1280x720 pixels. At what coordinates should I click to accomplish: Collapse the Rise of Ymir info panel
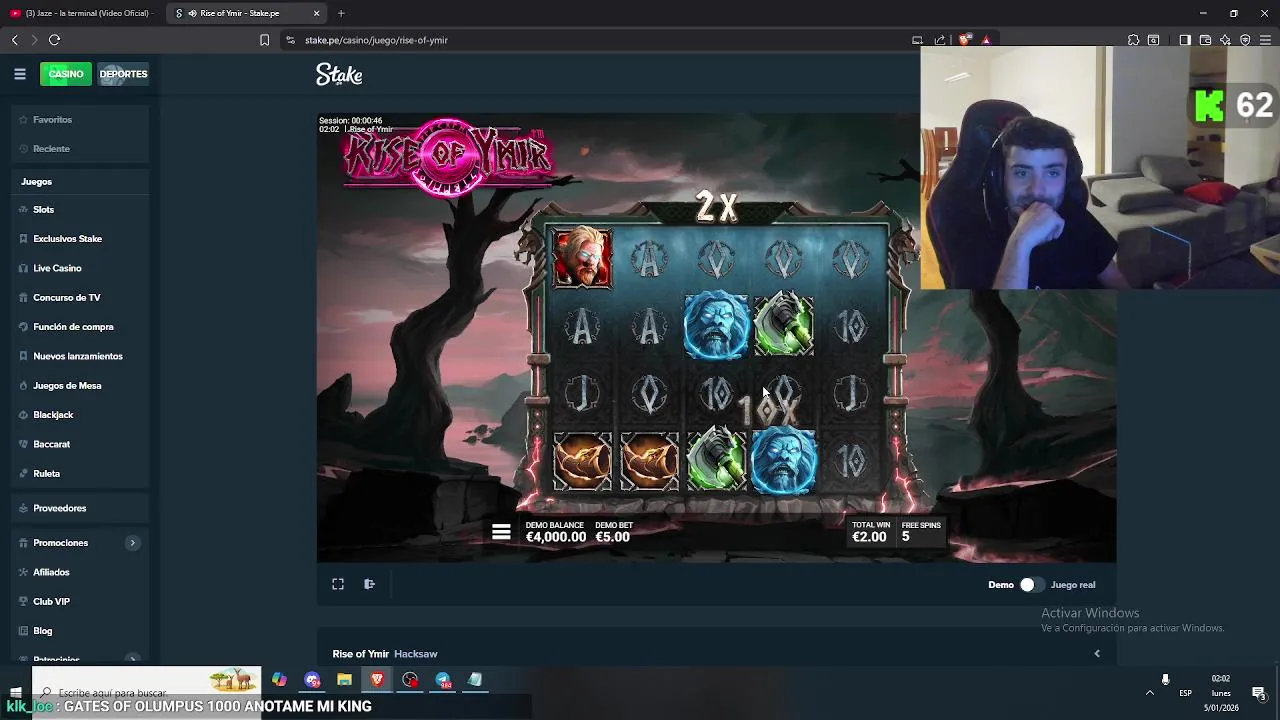pyautogui.click(x=1097, y=654)
